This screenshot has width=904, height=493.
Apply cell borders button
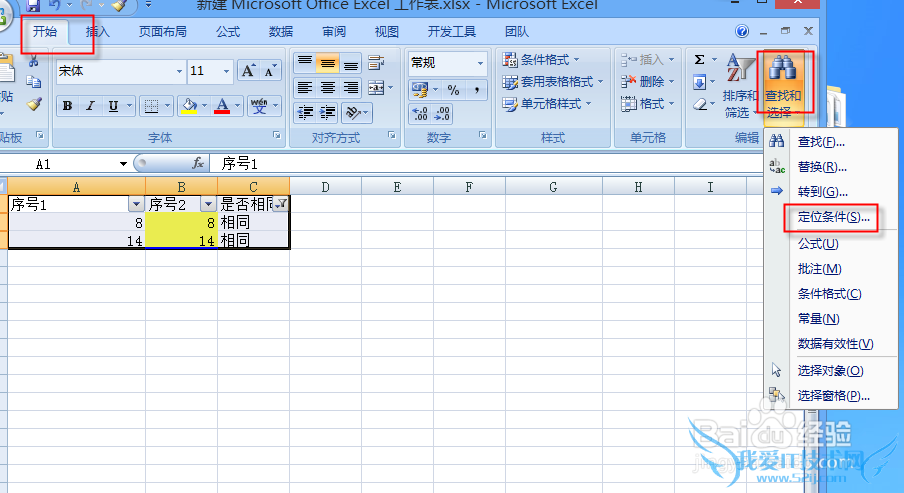(151, 106)
